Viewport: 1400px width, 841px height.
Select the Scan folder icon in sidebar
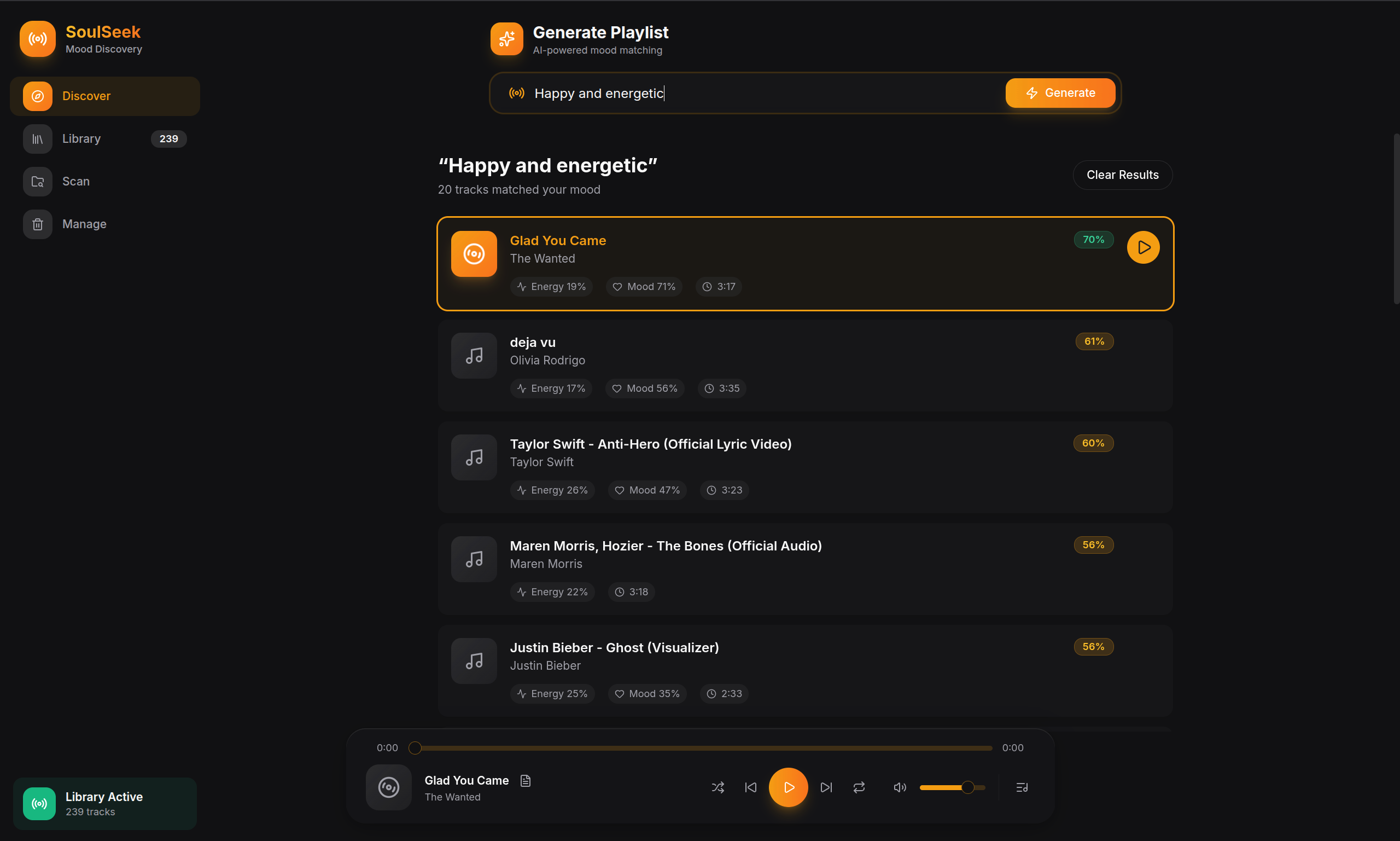(x=37, y=181)
